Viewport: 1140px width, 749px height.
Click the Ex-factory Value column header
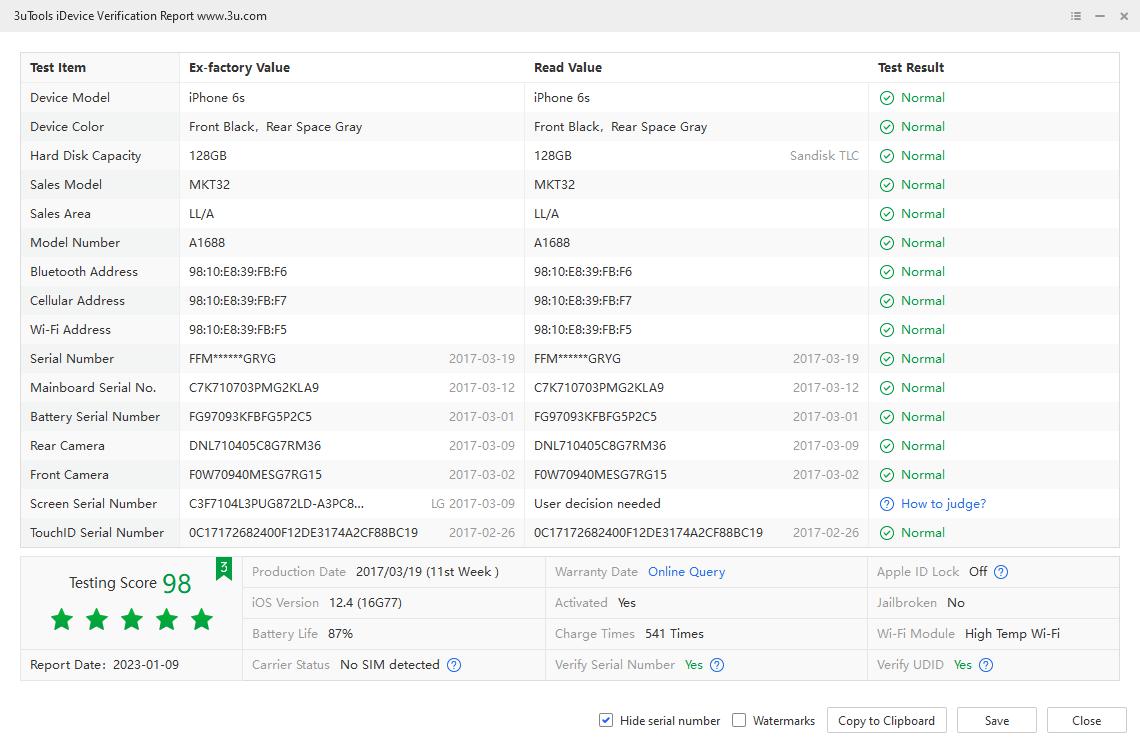(239, 68)
